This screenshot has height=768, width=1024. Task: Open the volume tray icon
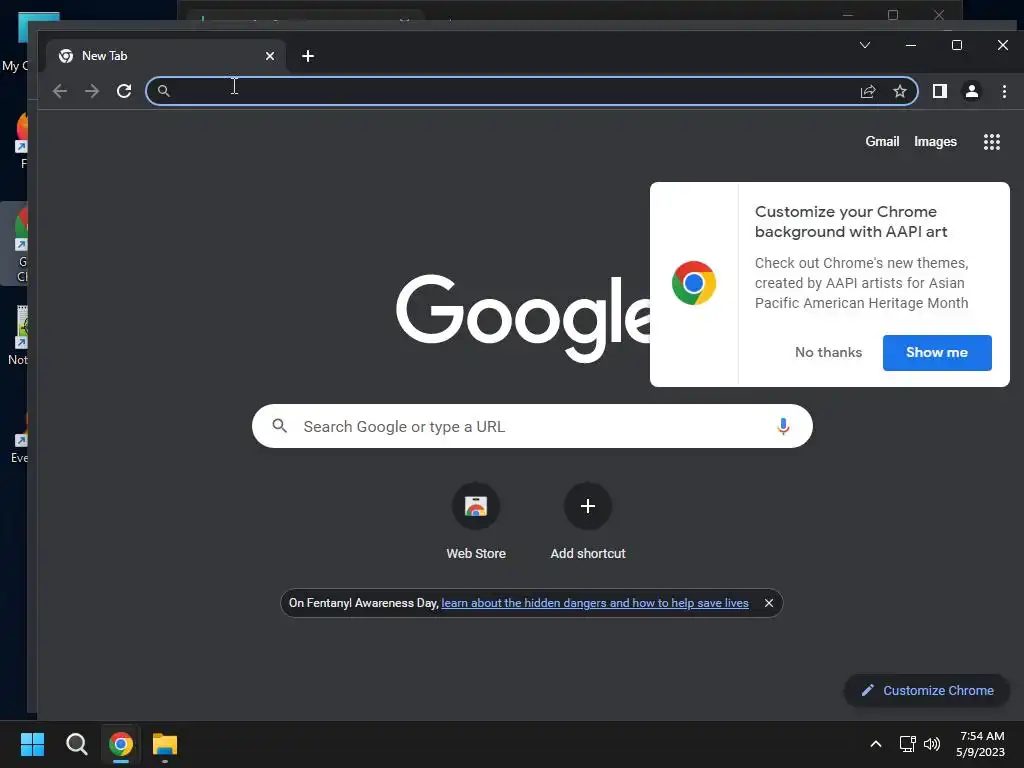(x=932, y=744)
